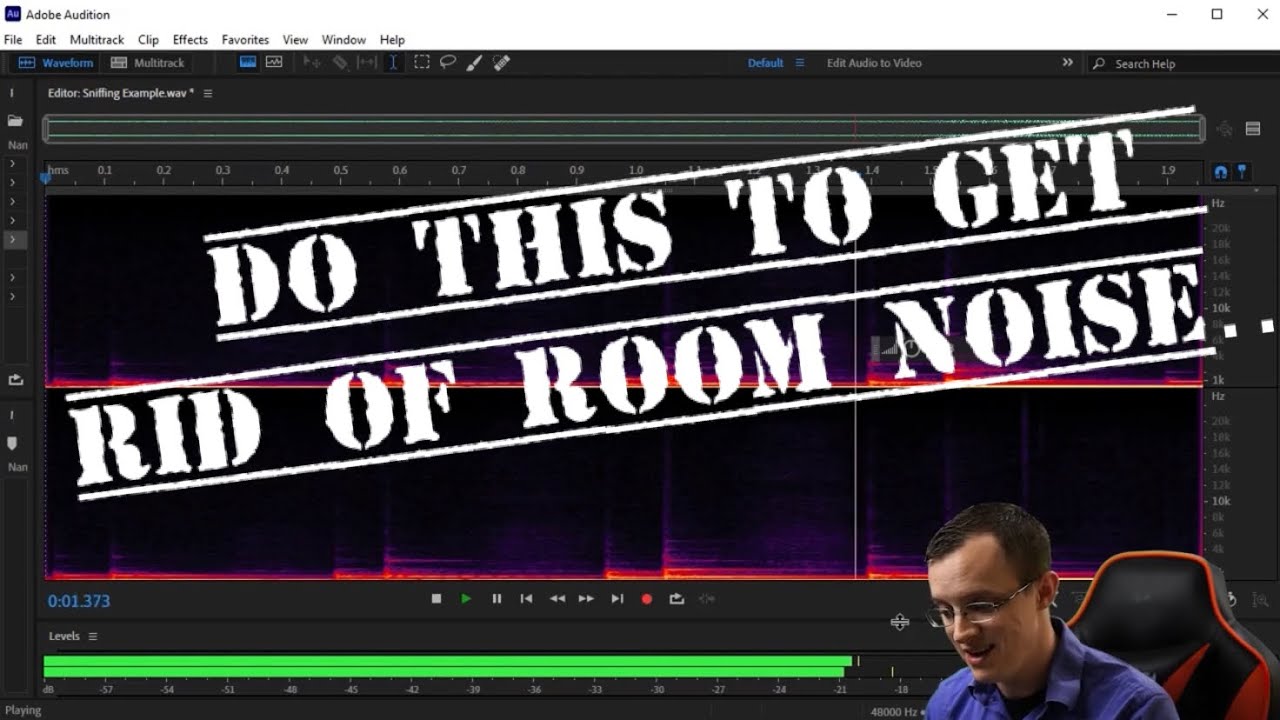Toggle Skip Selection button
The height and width of the screenshot is (720, 1280).
pyautogui.click(x=707, y=599)
